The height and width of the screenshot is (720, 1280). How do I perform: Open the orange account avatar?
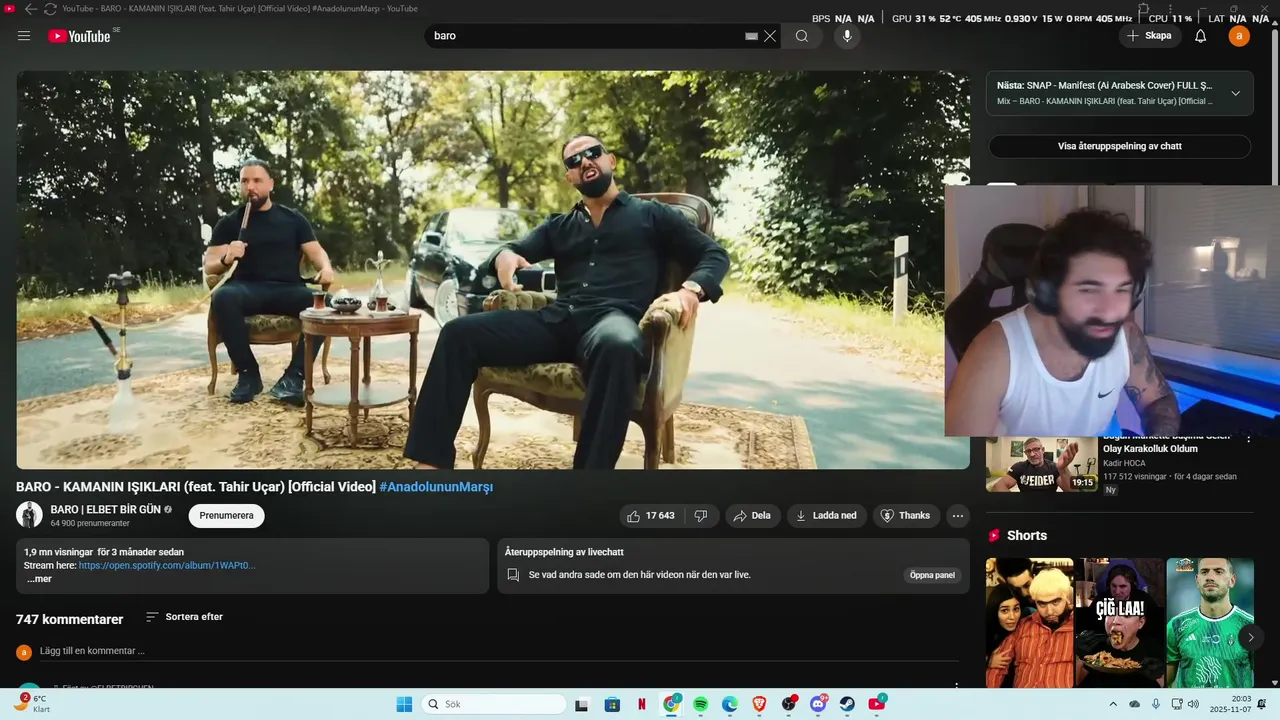click(1239, 36)
